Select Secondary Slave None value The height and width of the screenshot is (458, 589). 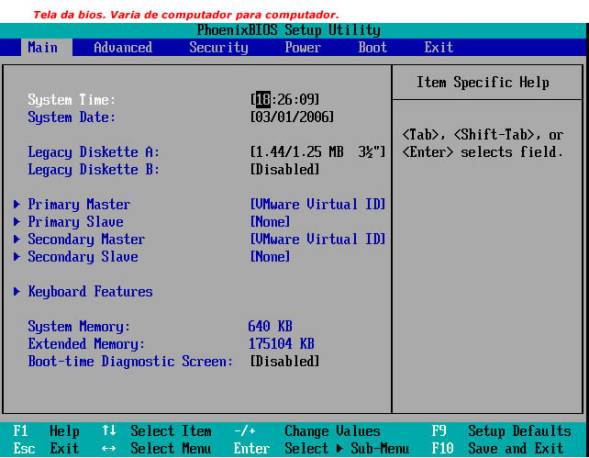pos(270,257)
